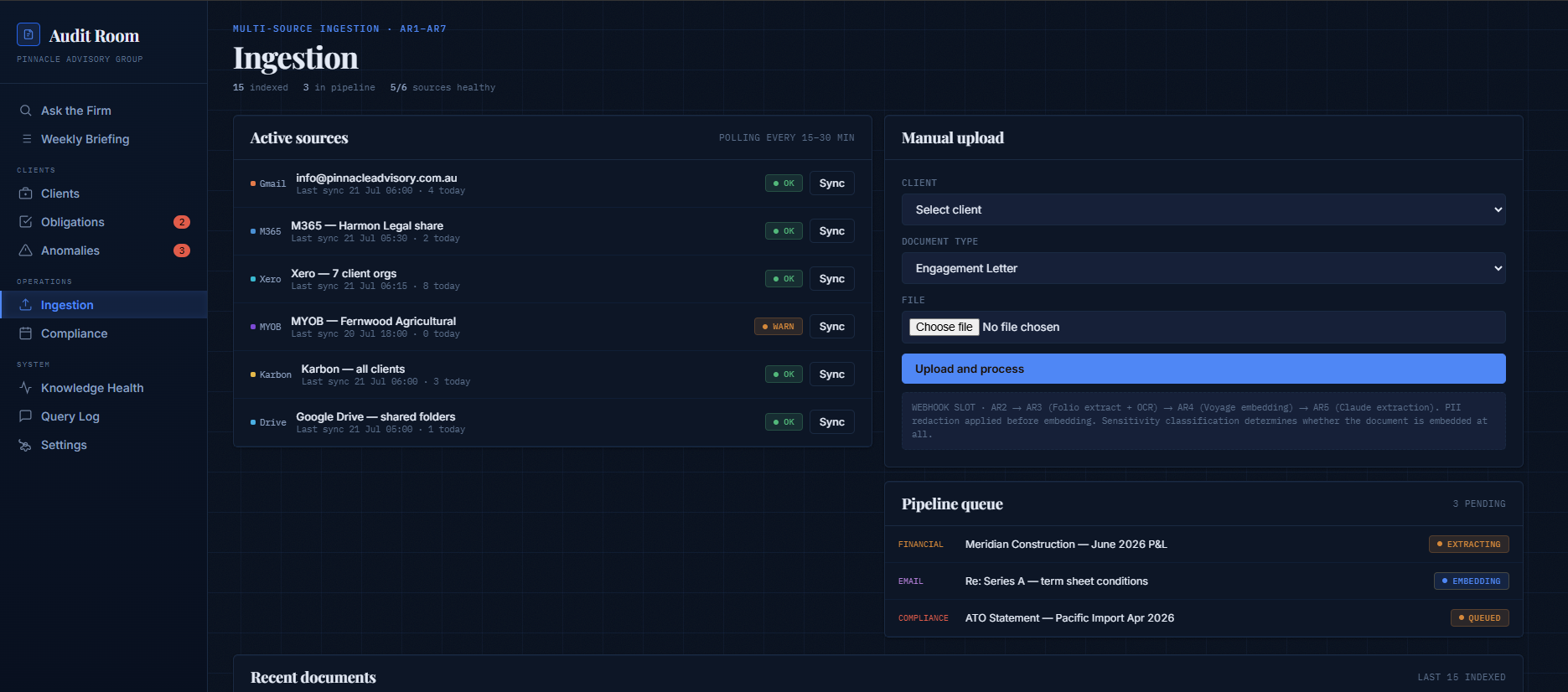Click the EMBEDDING status on Series A email
Viewport: 1568px width, 692px height.
1472,581
